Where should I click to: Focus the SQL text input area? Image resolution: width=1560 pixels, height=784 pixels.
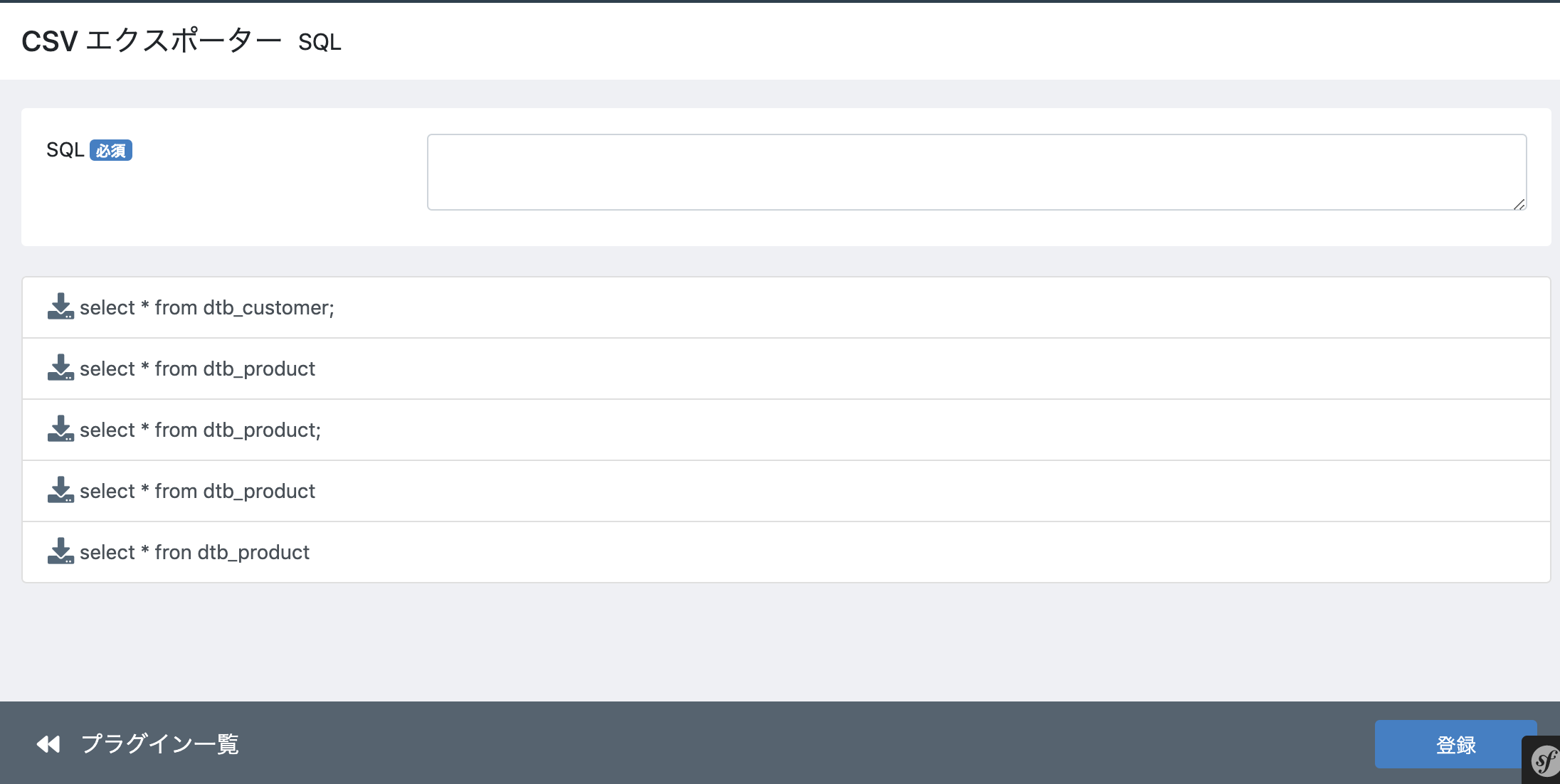(976, 172)
